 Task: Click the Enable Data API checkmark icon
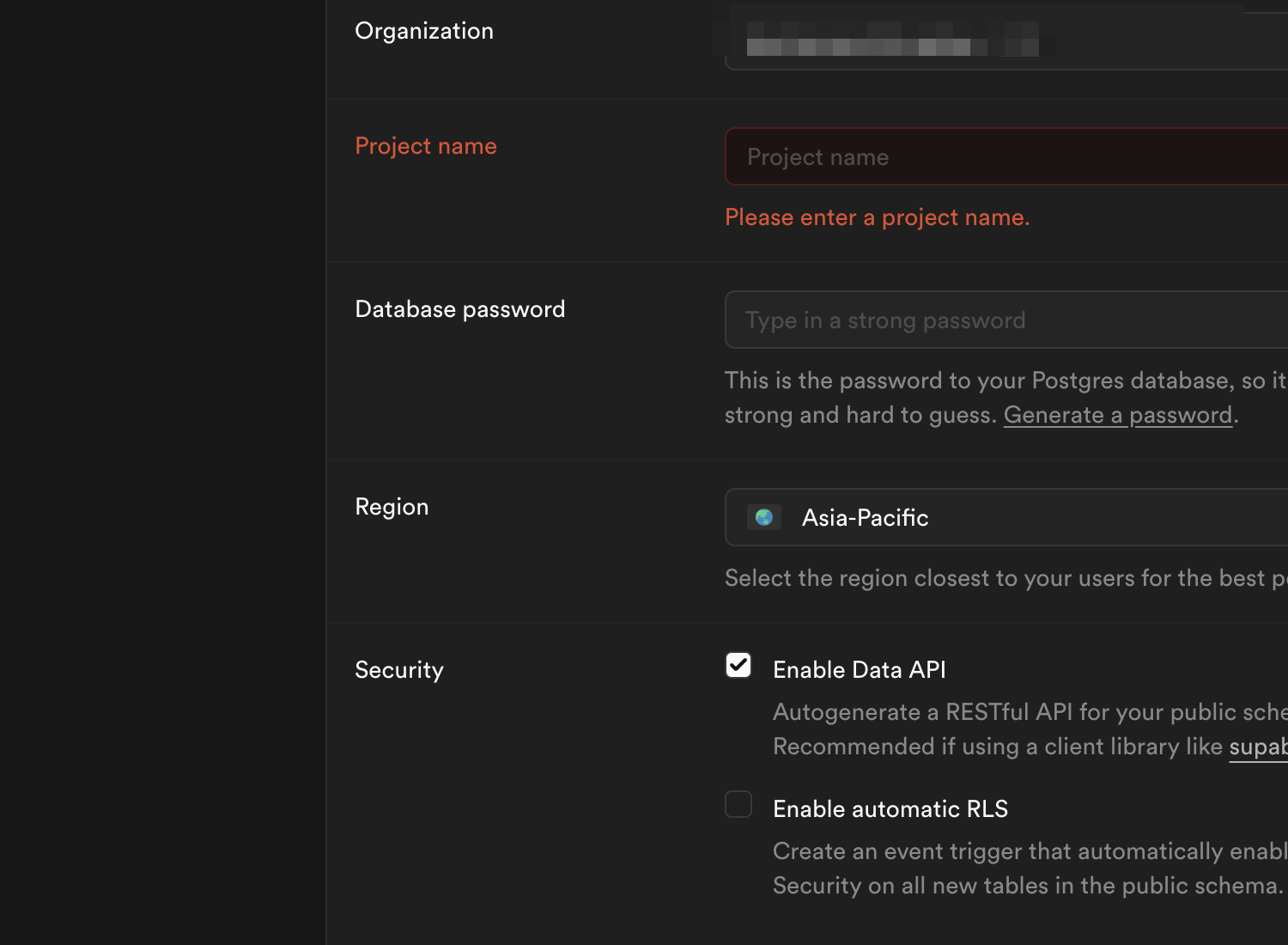pyautogui.click(x=738, y=665)
